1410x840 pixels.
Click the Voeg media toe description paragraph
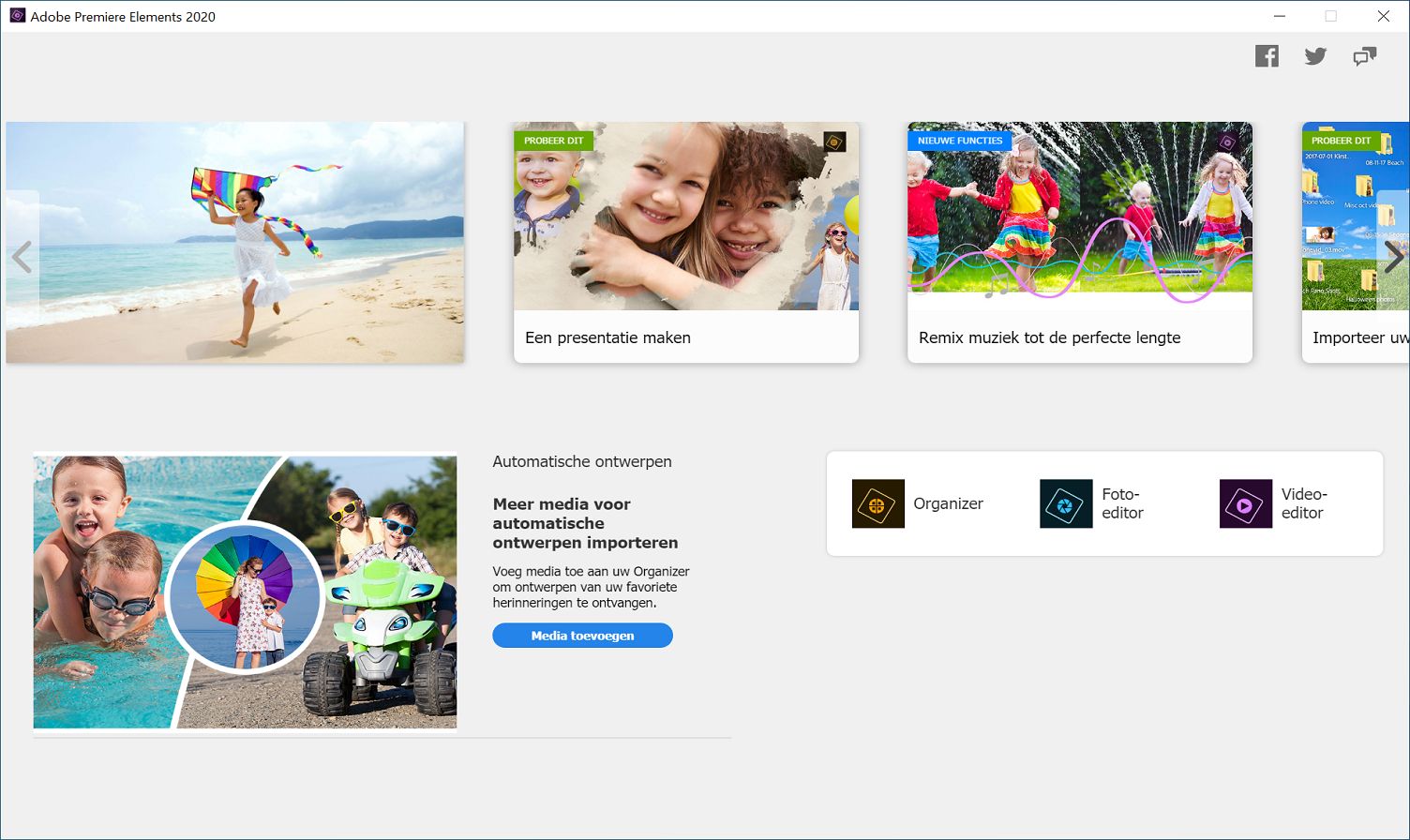[x=591, y=587]
